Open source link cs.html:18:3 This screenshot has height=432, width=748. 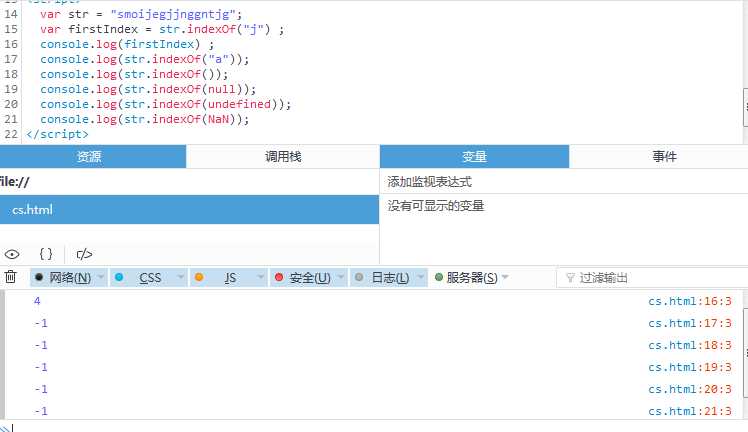tap(690, 345)
